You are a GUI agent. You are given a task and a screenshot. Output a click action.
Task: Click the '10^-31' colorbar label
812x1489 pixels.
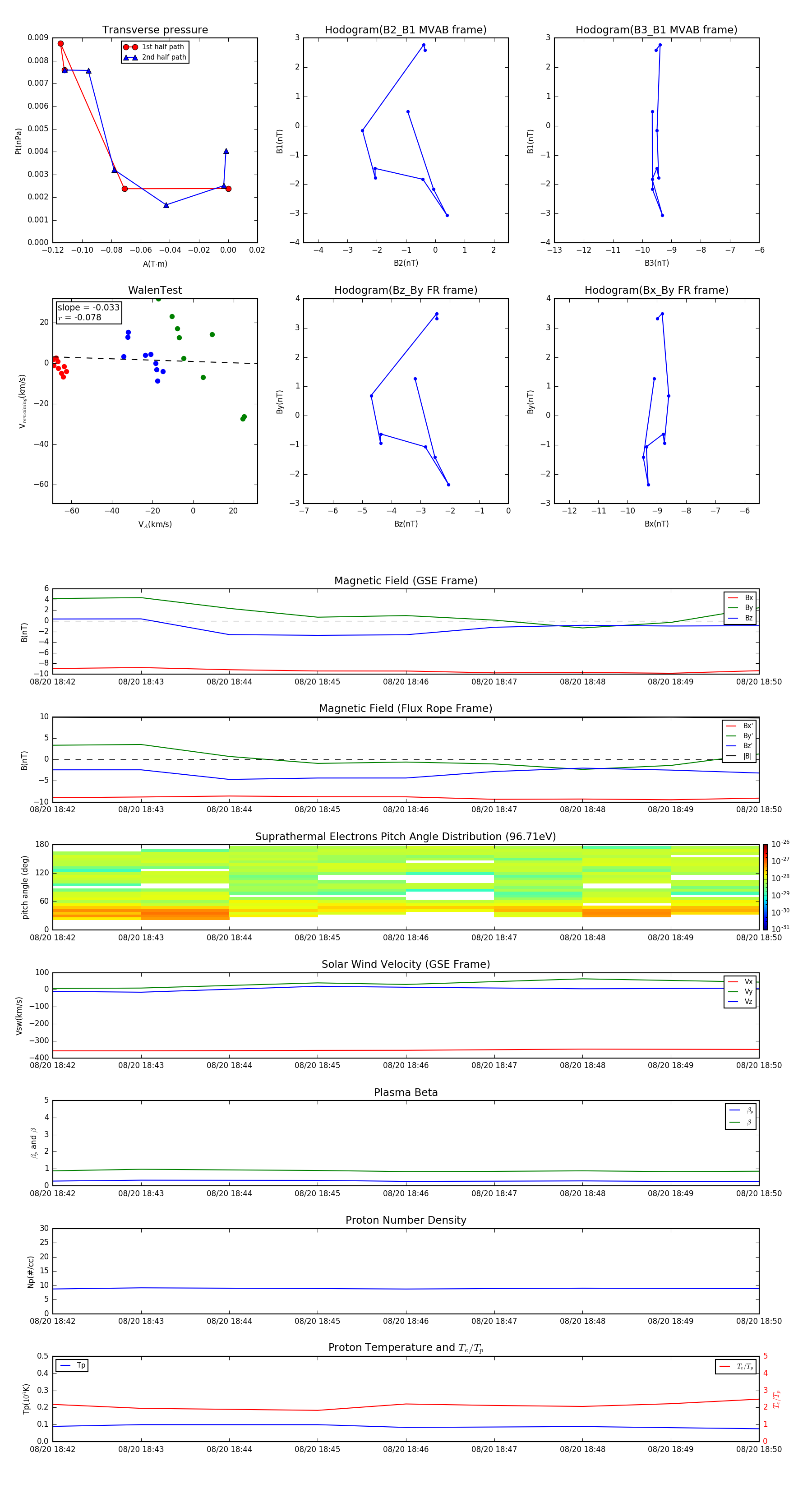coord(780,929)
